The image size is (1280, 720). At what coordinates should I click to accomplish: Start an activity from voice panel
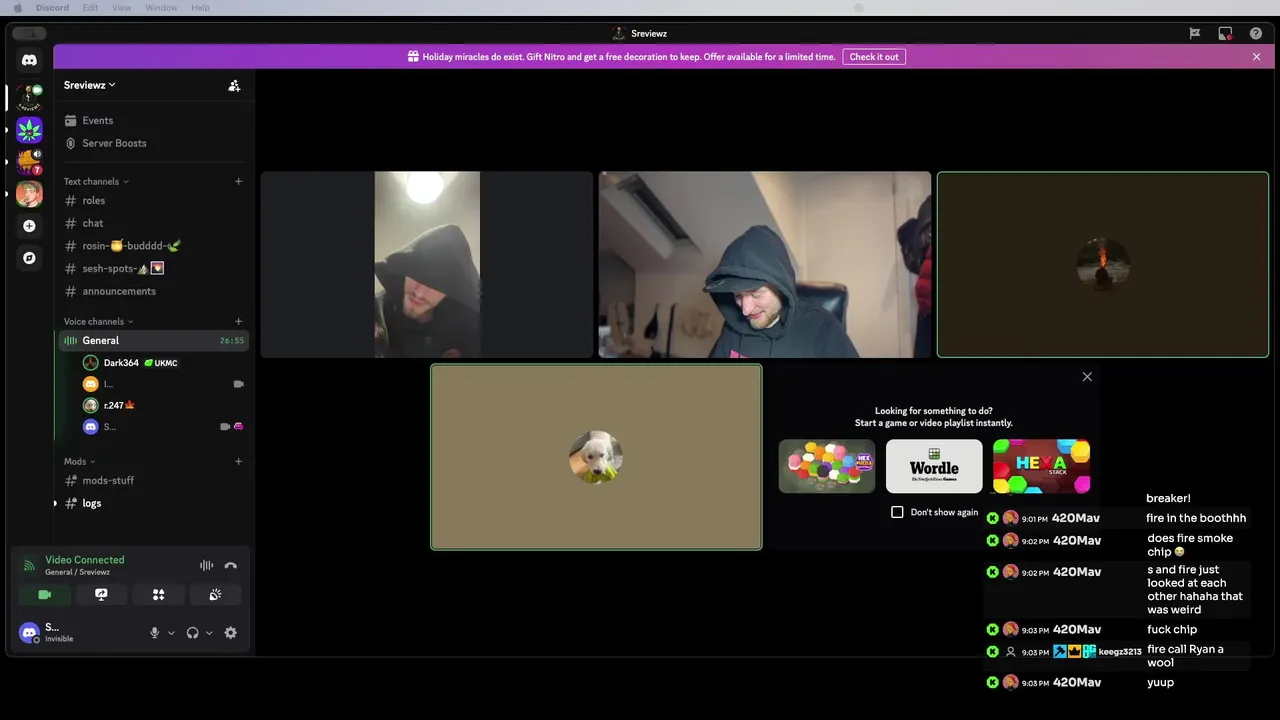[158, 594]
